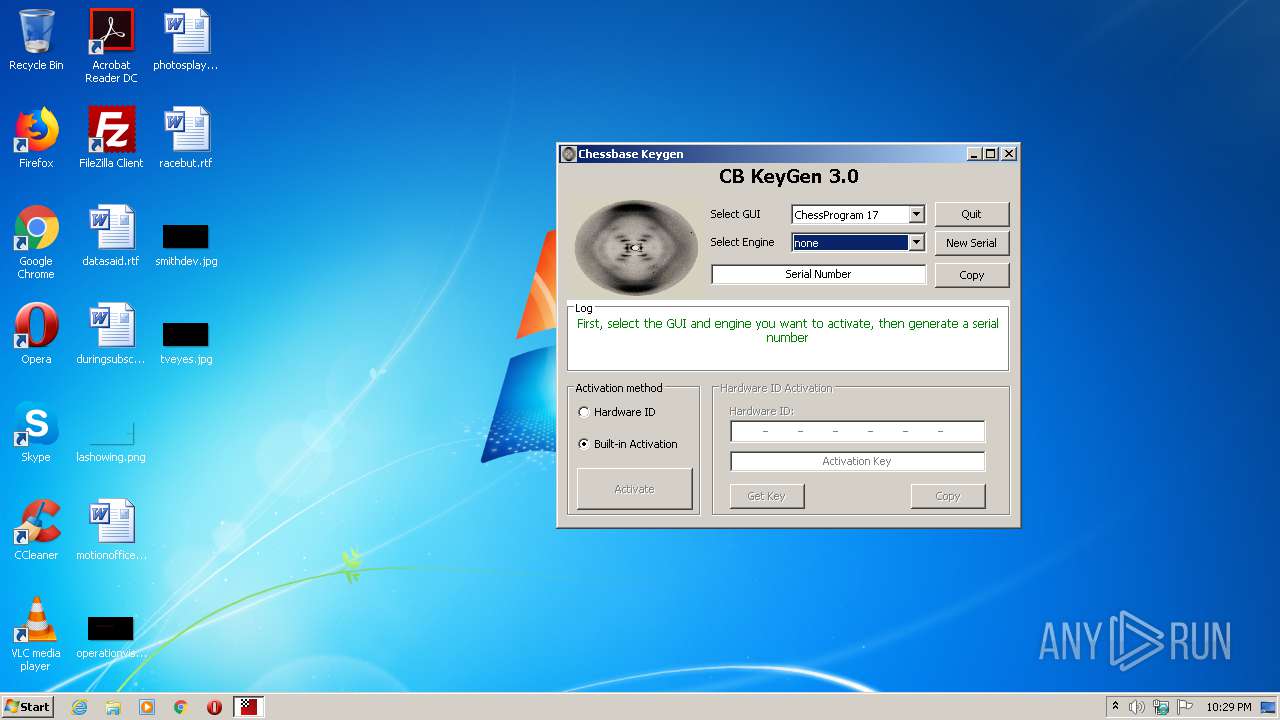Copy the activation key
The image size is (1280, 720).
(x=947, y=496)
